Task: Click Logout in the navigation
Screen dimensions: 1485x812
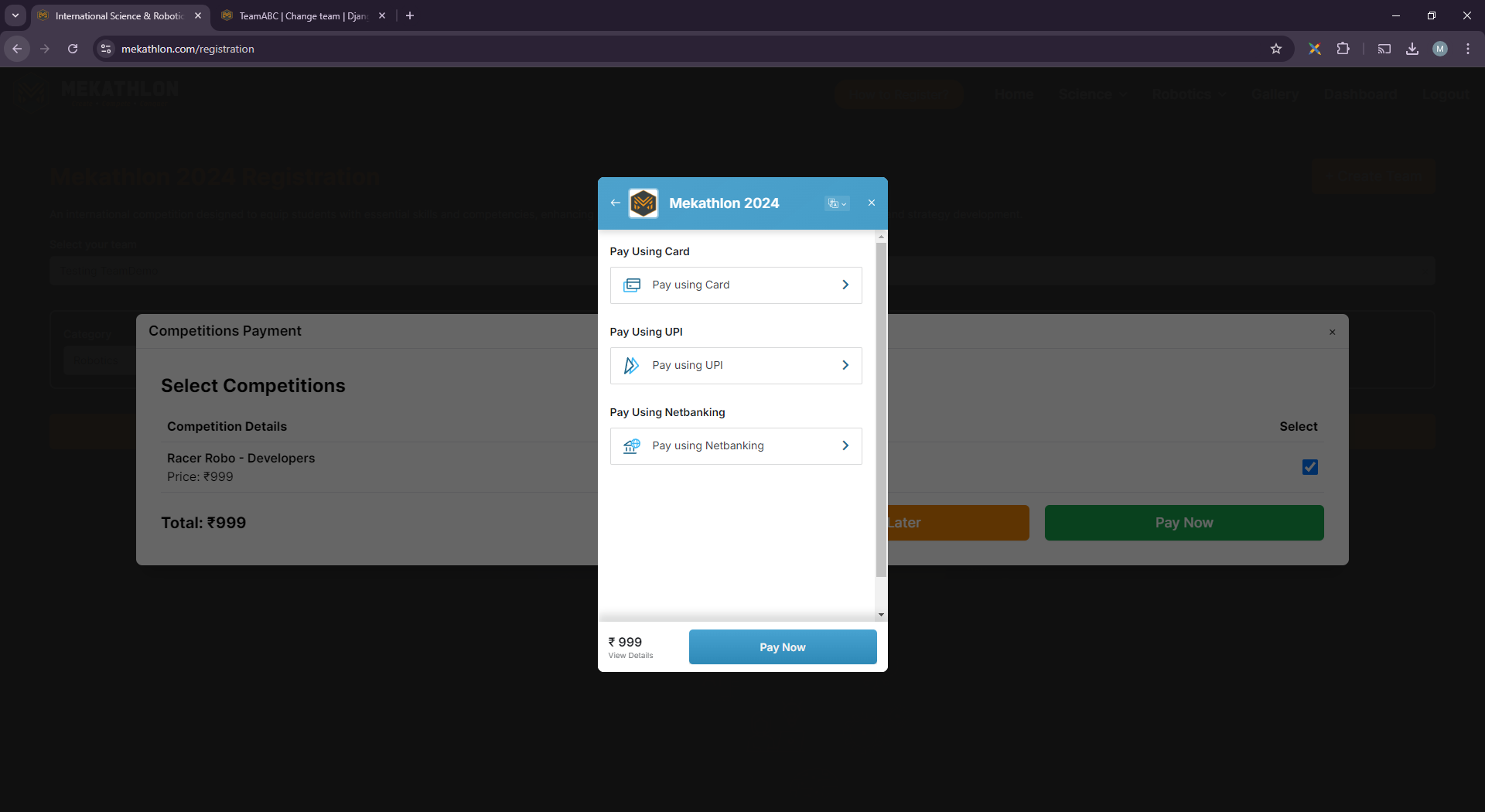Action: (x=1446, y=94)
